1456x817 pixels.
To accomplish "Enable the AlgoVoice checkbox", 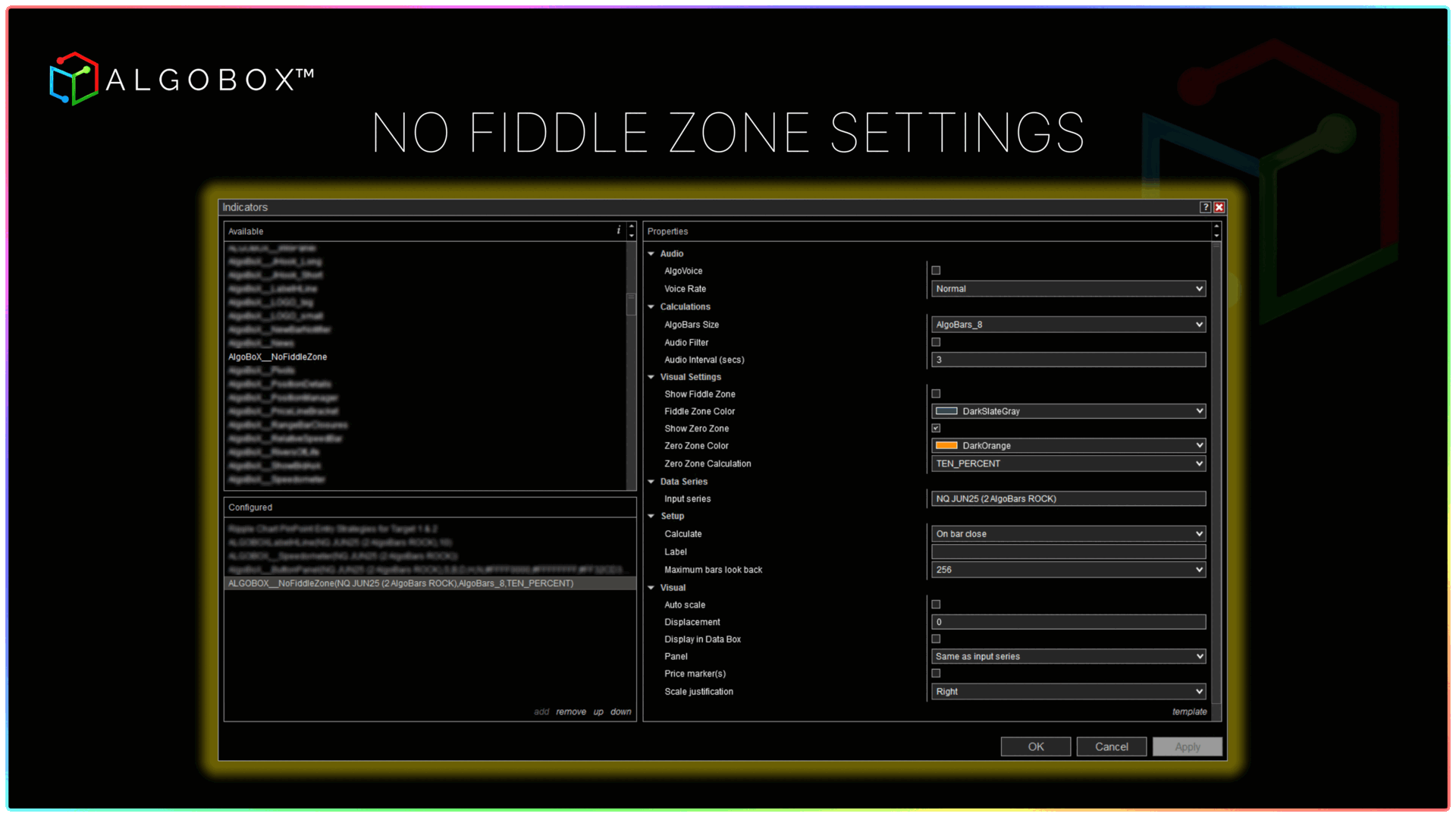I will tap(936, 271).
